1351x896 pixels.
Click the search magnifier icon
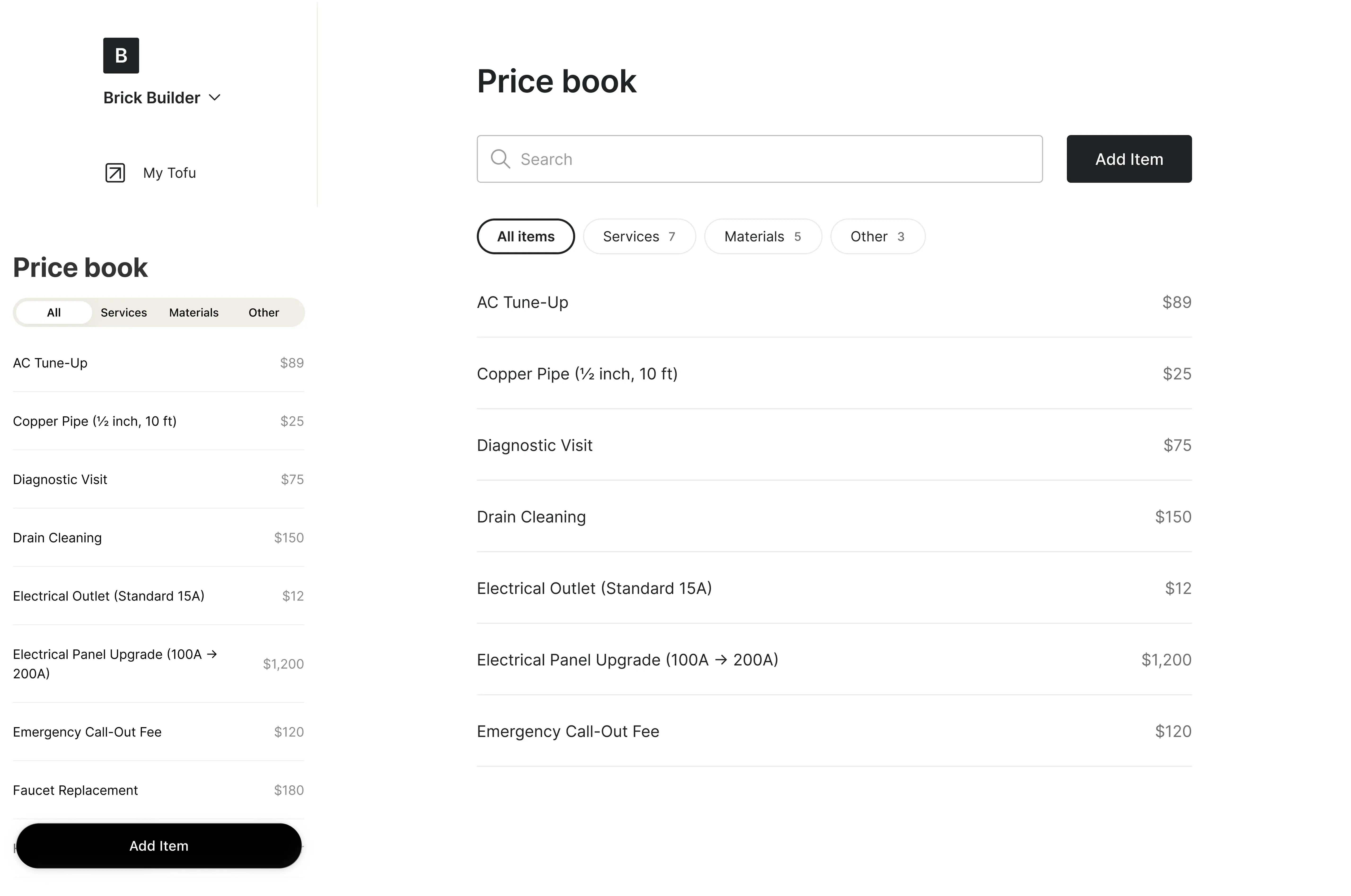point(500,159)
